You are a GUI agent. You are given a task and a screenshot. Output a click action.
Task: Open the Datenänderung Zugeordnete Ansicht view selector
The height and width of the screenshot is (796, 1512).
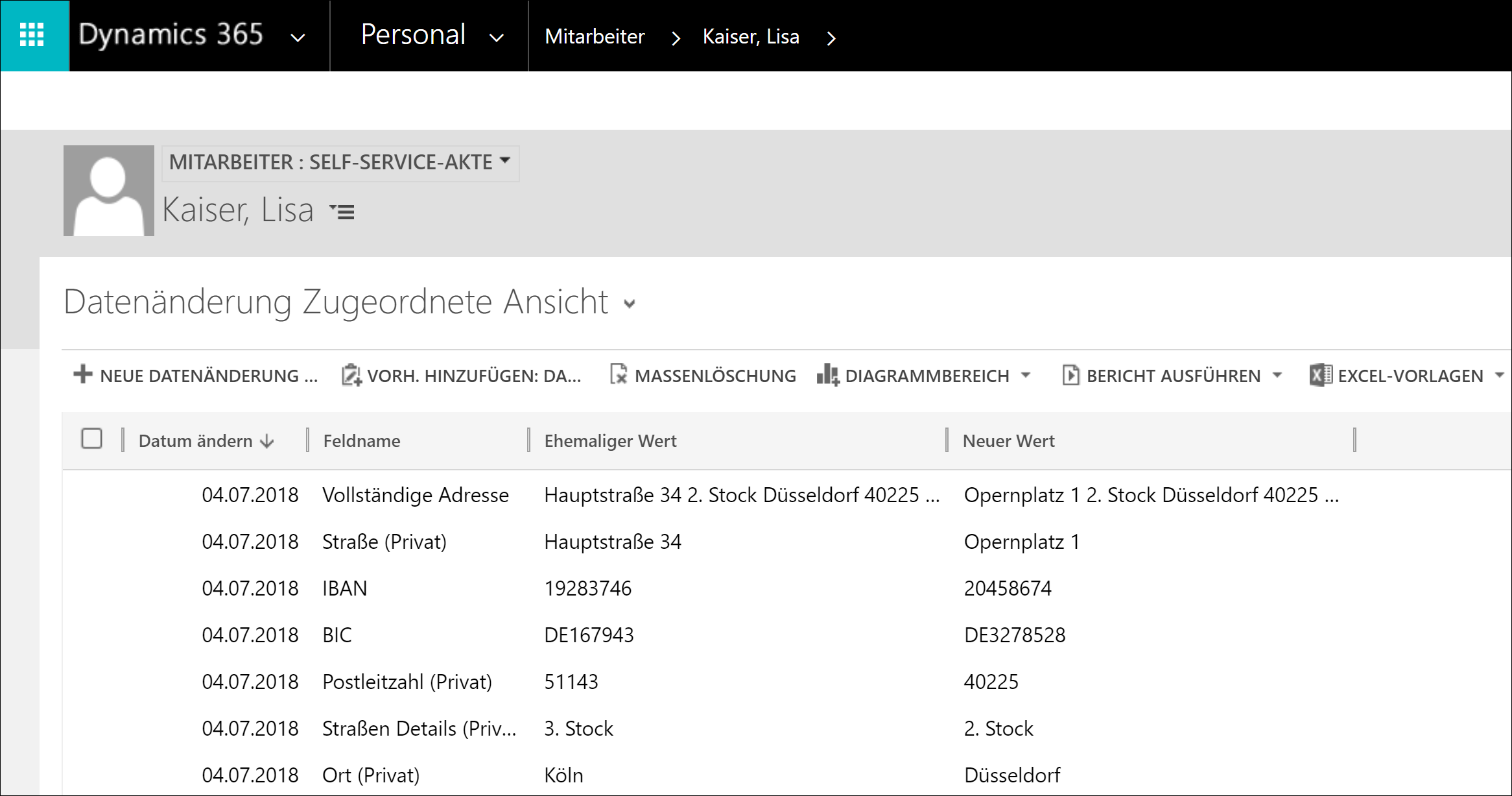click(629, 304)
